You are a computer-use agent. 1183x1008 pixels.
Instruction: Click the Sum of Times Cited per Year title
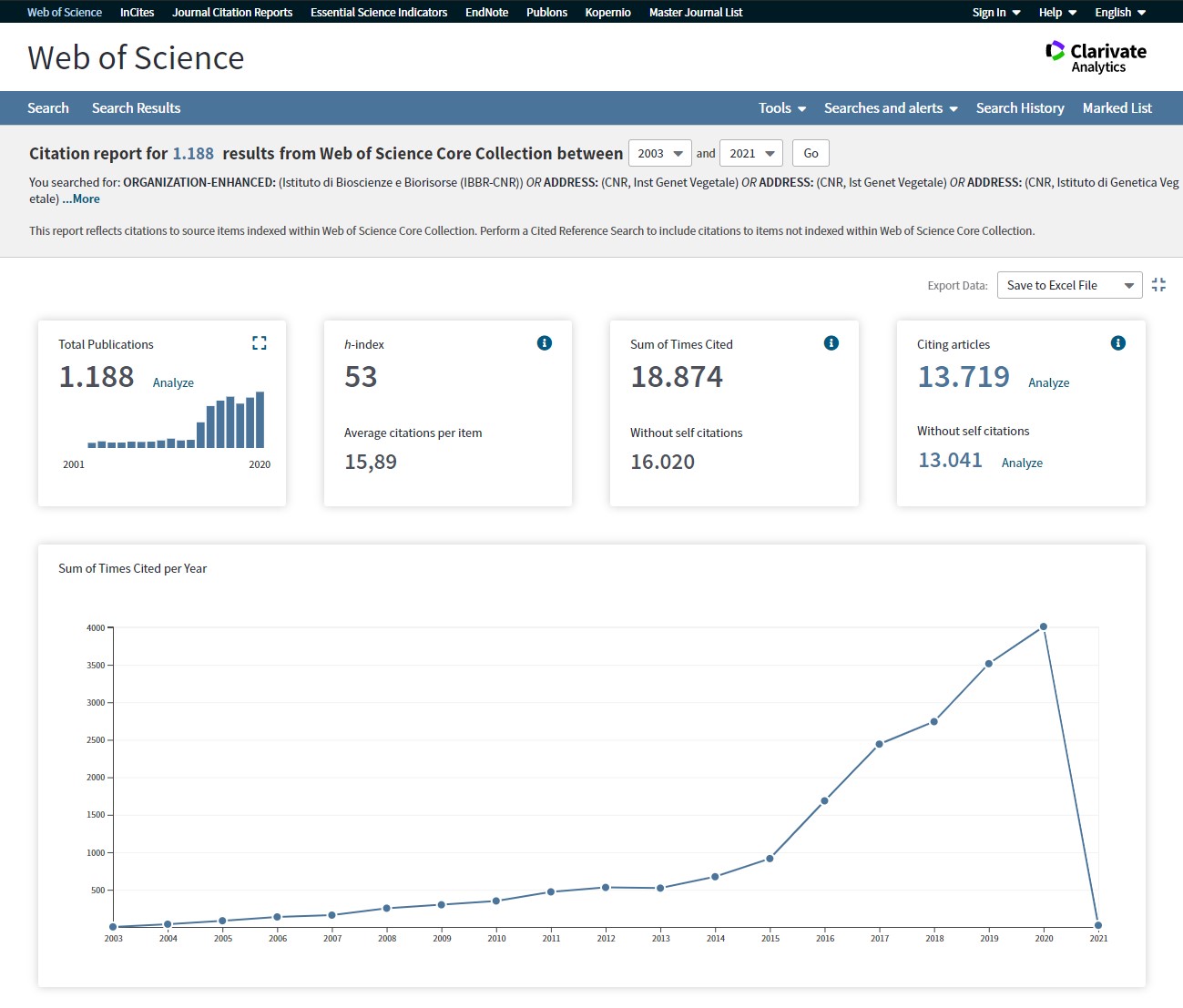pos(132,568)
